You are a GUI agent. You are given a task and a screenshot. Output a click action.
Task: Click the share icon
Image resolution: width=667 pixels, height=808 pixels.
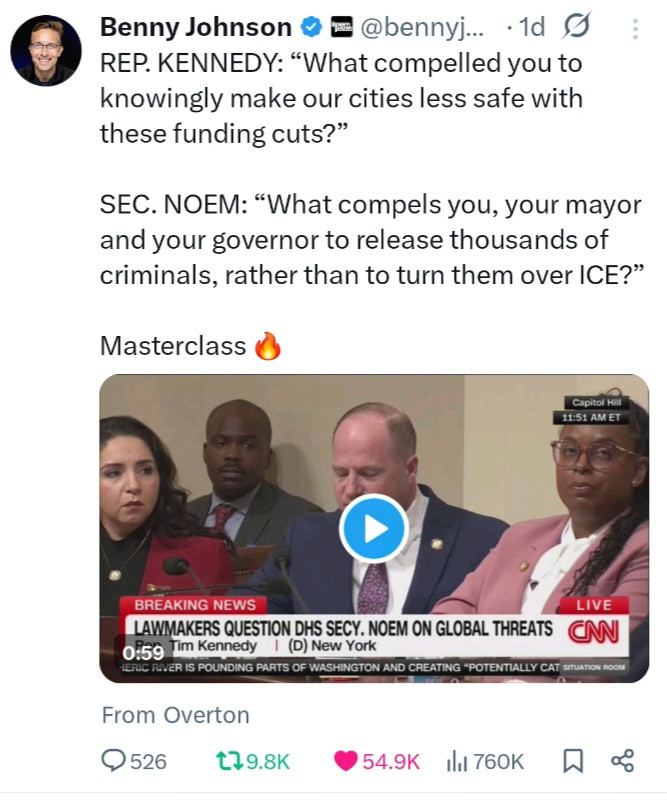622,761
